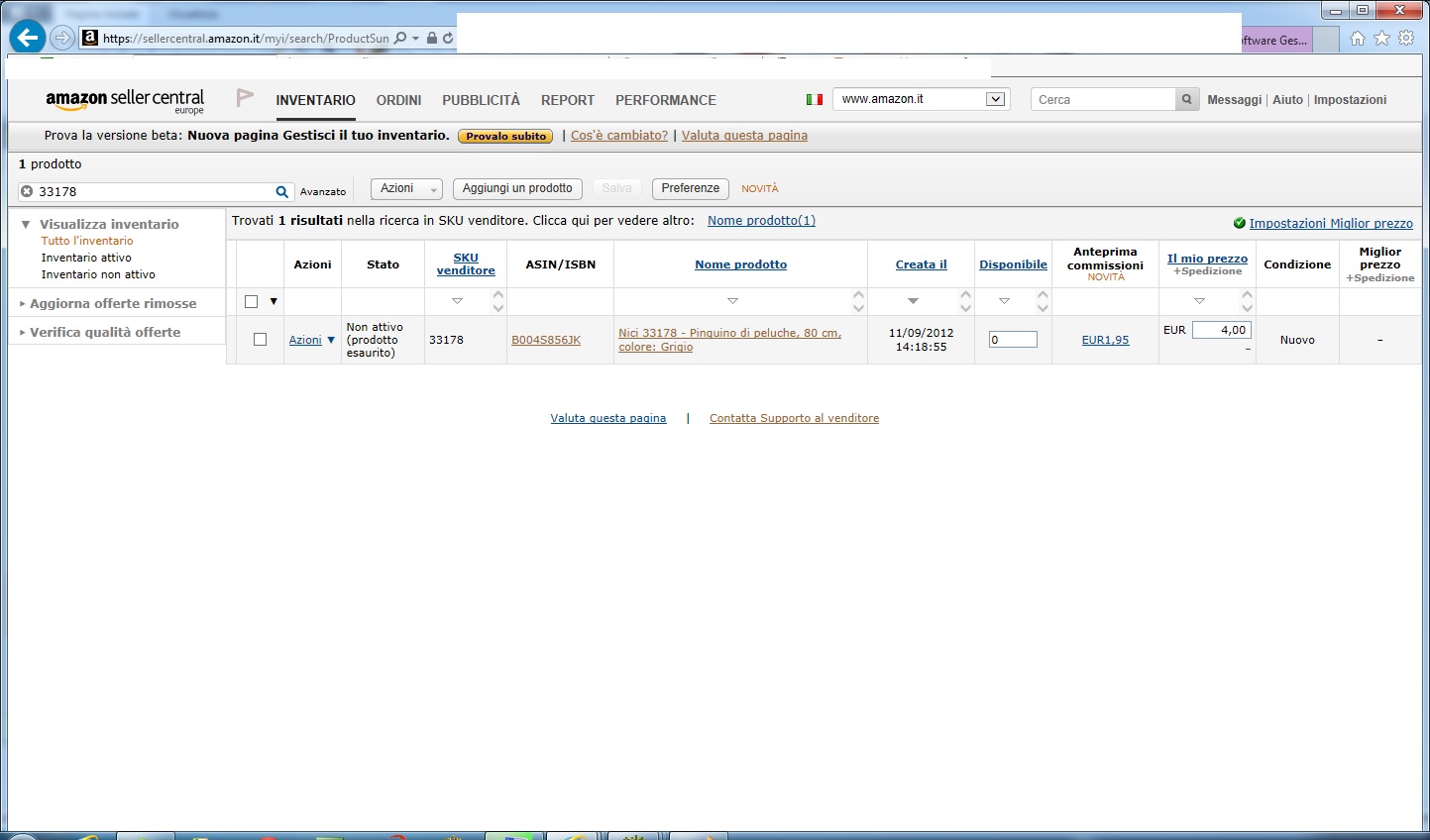The image size is (1430, 840).
Task: Click the EUR1,95 commission preview link
Action: (x=1105, y=340)
